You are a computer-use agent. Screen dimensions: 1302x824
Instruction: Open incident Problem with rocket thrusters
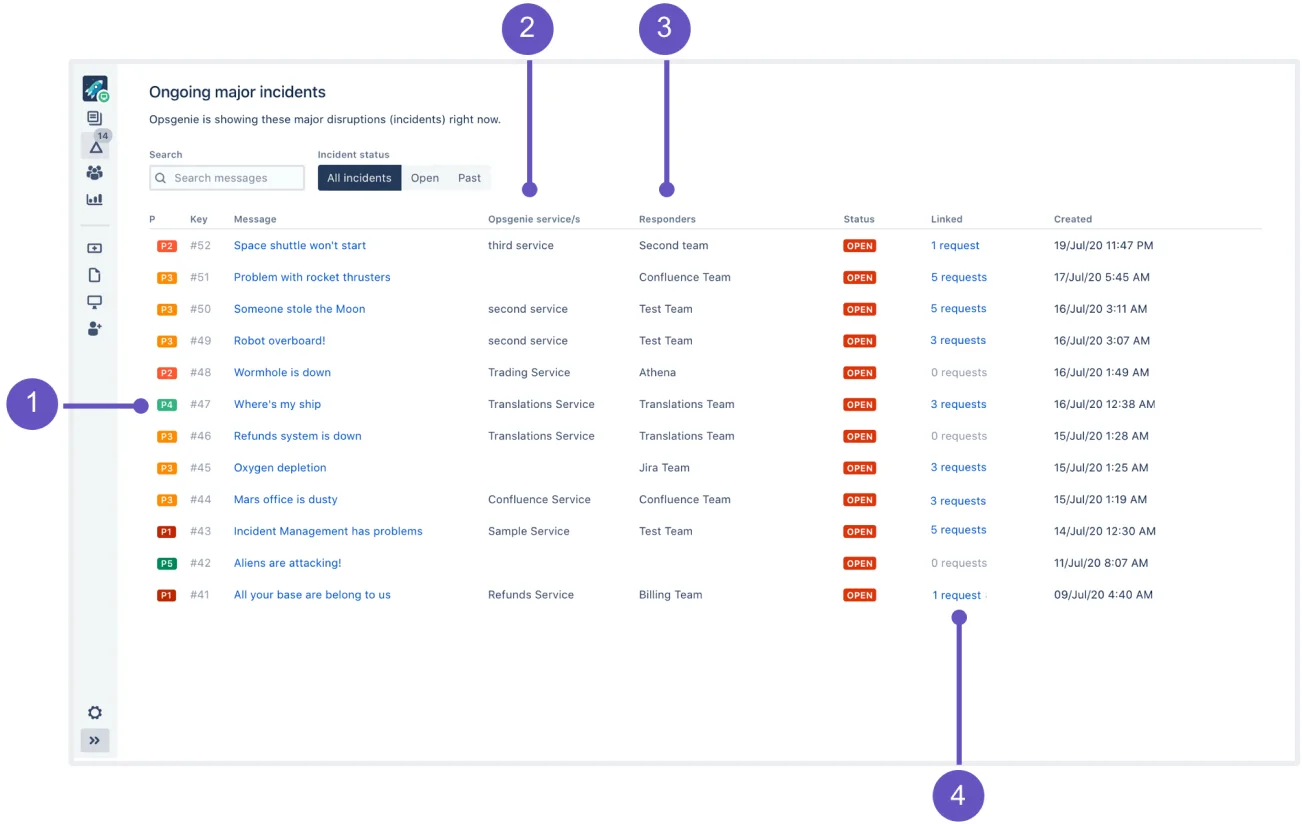[312, 277]
